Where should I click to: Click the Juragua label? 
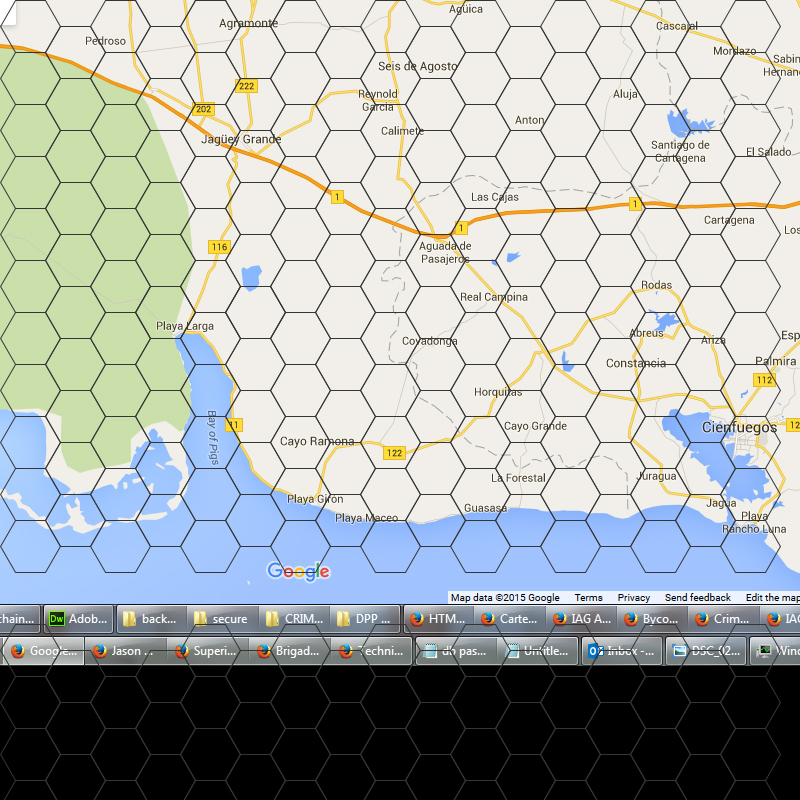657,476
